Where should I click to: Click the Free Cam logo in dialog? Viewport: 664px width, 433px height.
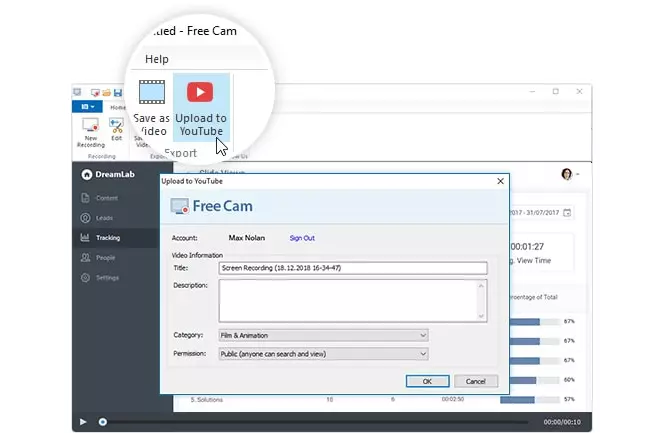211,206
